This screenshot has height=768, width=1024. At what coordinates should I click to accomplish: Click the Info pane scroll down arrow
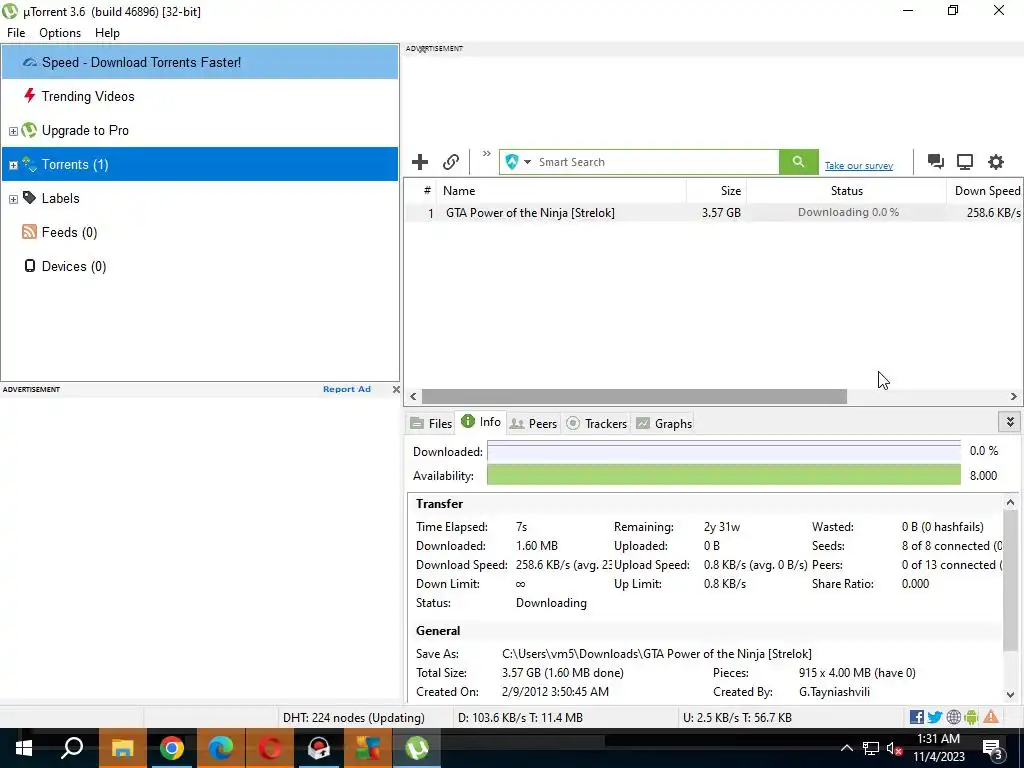coord(1010,694)
